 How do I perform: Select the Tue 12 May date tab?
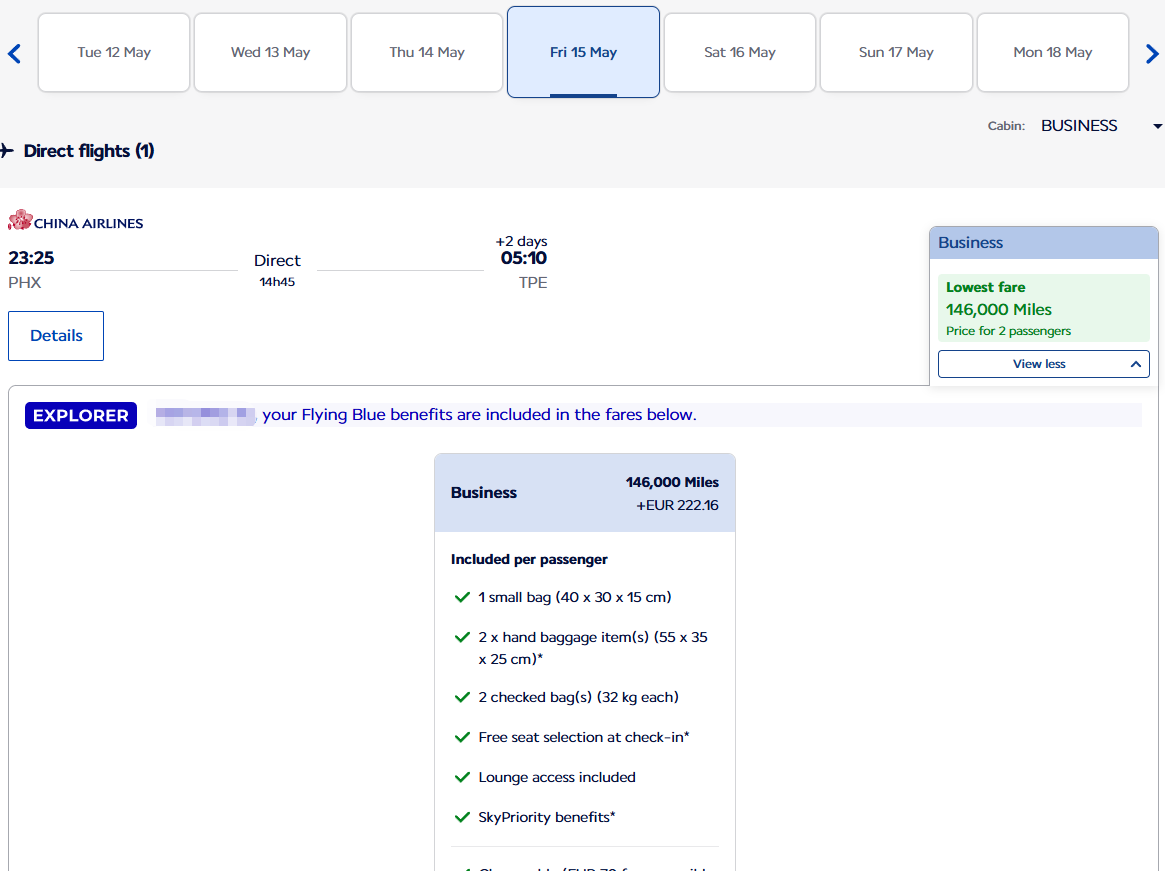pyautogui.click(x=114, y=53)
